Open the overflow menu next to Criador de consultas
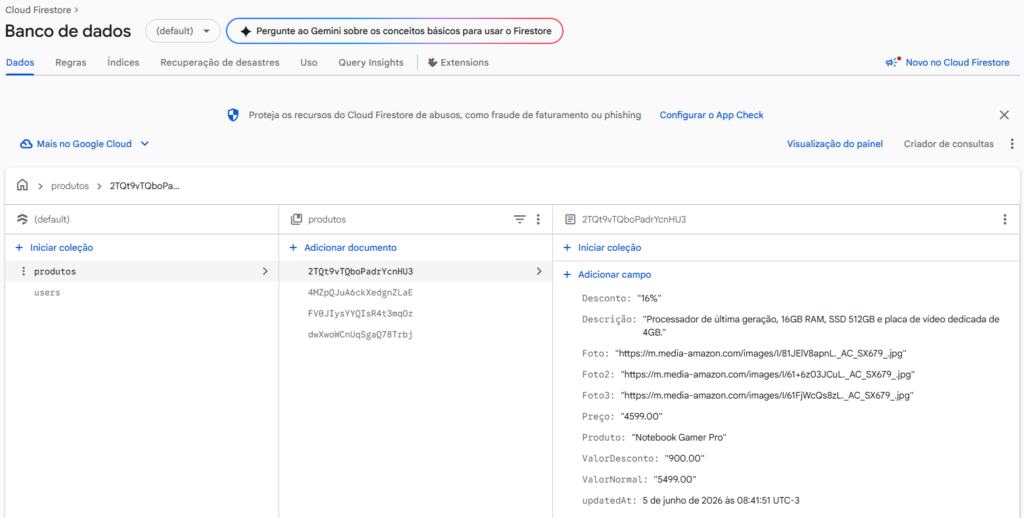This screenshot has height=518, width=1024. pos(1012,144)
